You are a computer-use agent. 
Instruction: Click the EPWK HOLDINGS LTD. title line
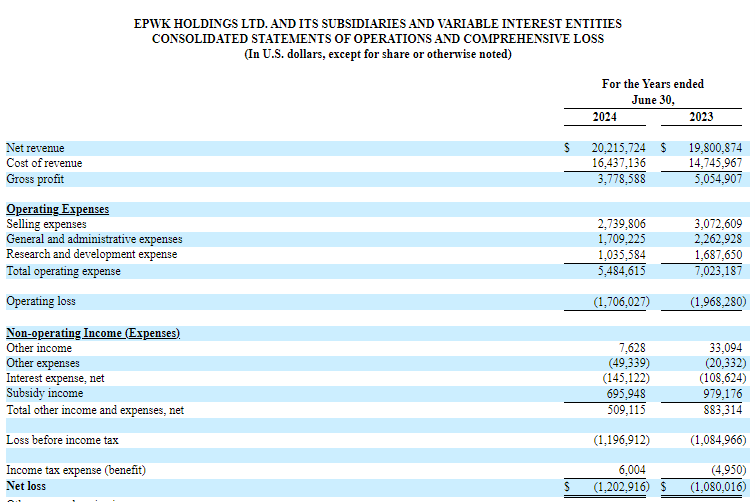click(378, 24)
